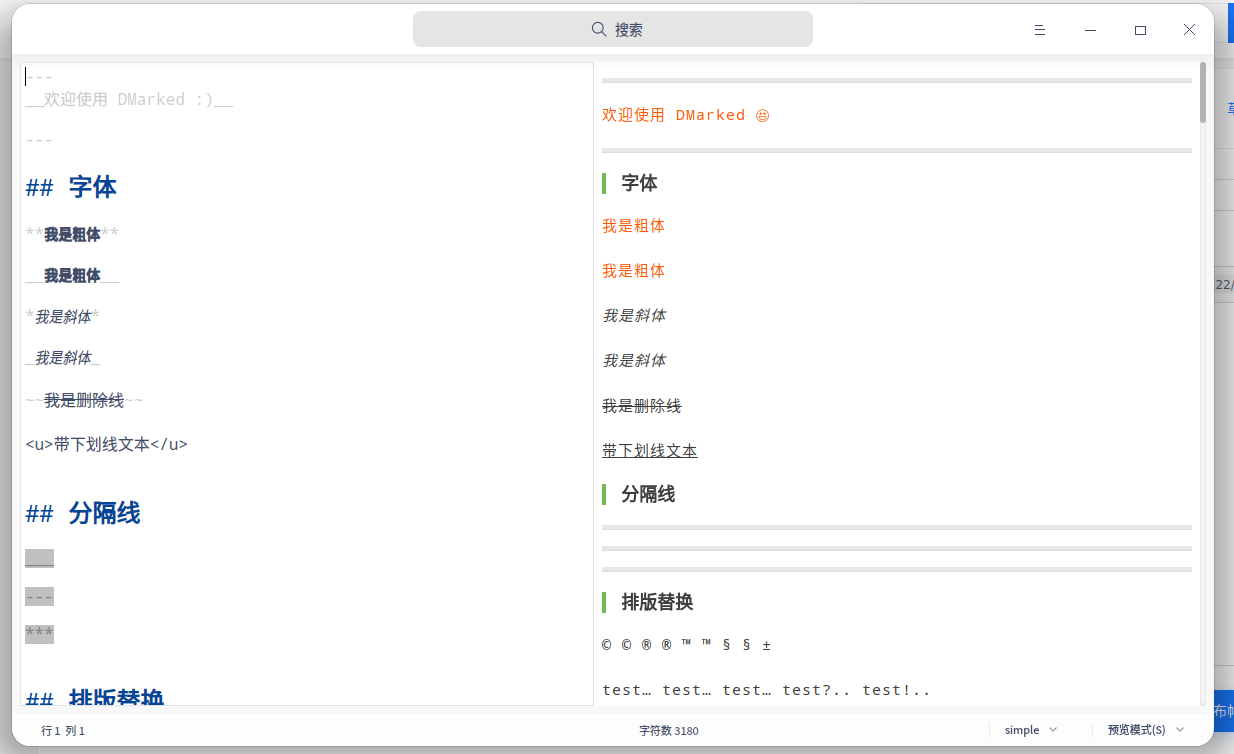The width and height of the screenshot is (1234, 754).
Task: Click the 字符数 3180 status label
Action: [x=669, y=731]
